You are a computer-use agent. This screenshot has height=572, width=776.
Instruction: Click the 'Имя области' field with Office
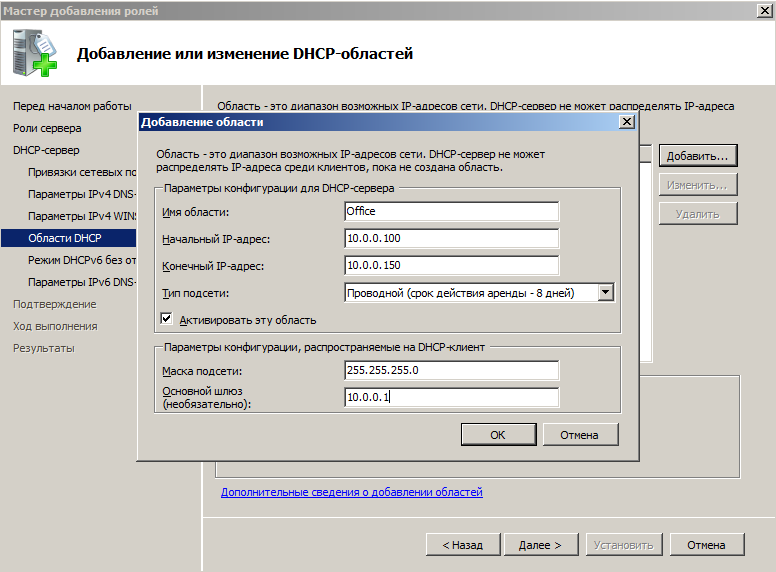click(451, 211)
